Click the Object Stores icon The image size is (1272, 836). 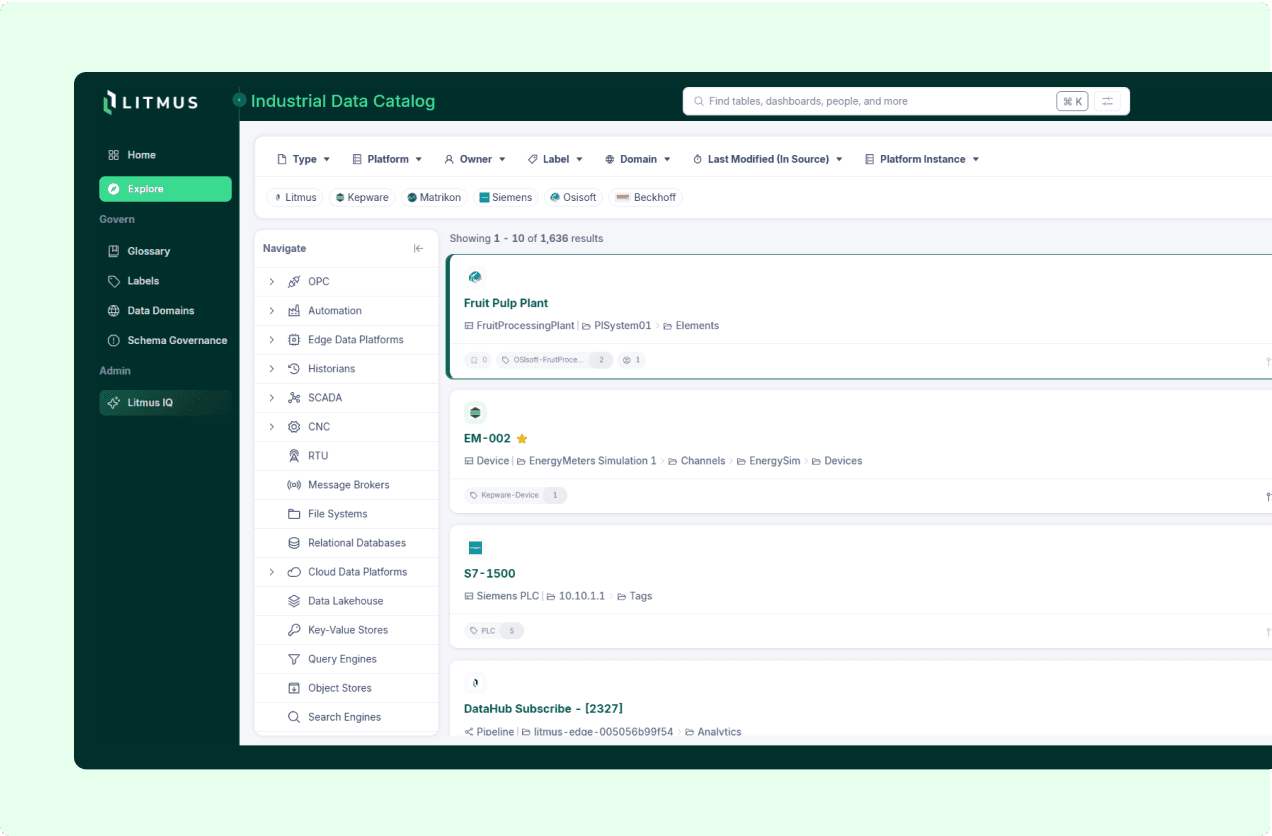pos(294,688)
